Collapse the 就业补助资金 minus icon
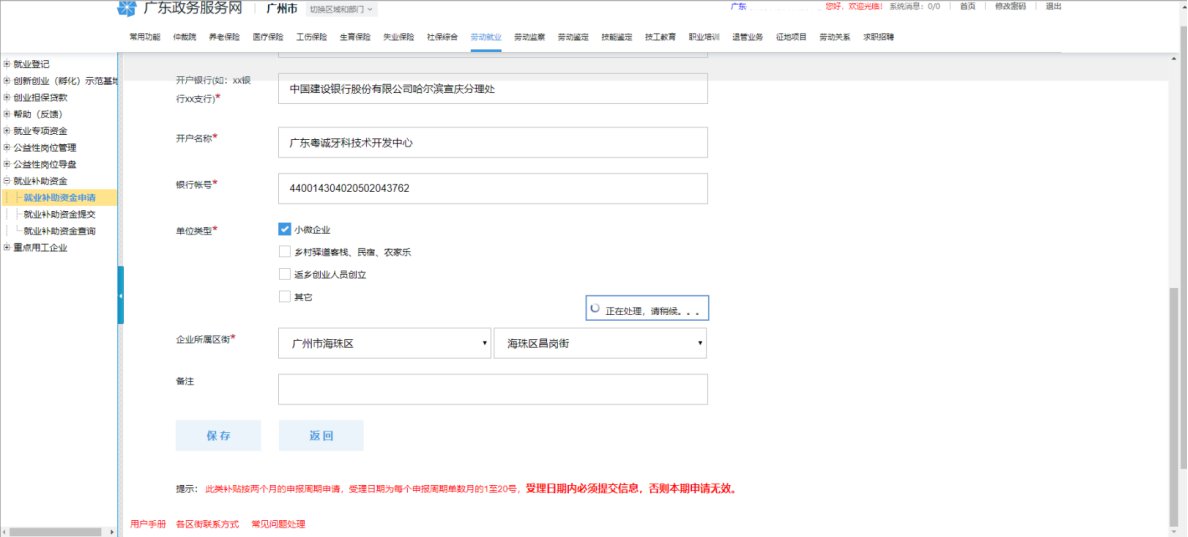Screen dimensions: 1188x537 [7, 181]
